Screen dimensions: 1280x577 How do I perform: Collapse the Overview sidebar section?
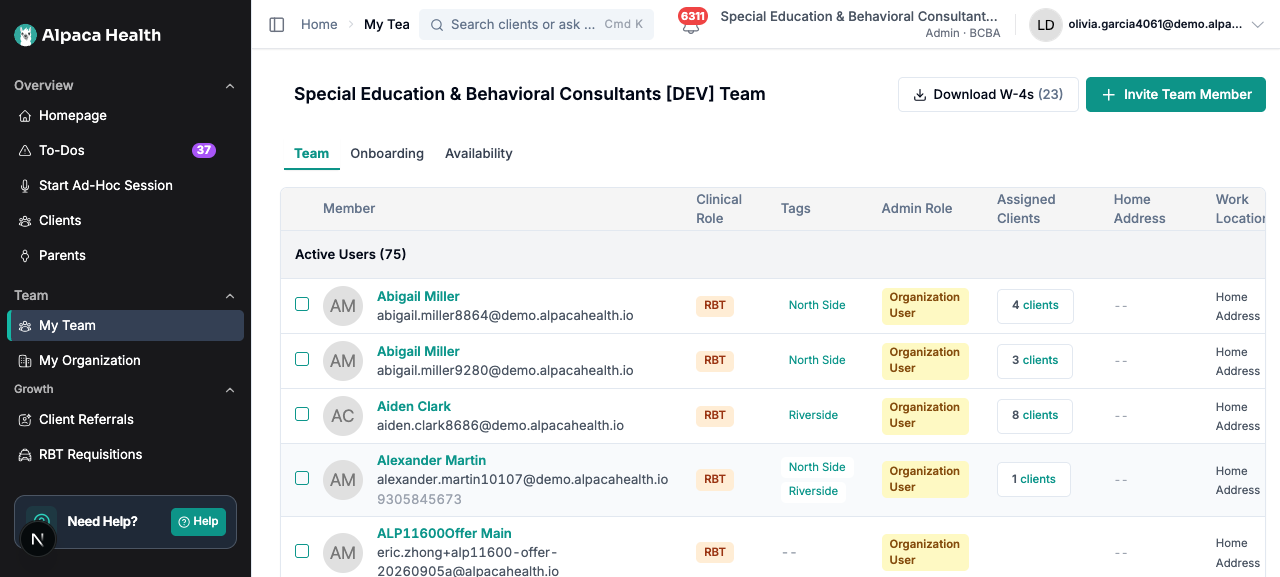(x=230, y=86)
